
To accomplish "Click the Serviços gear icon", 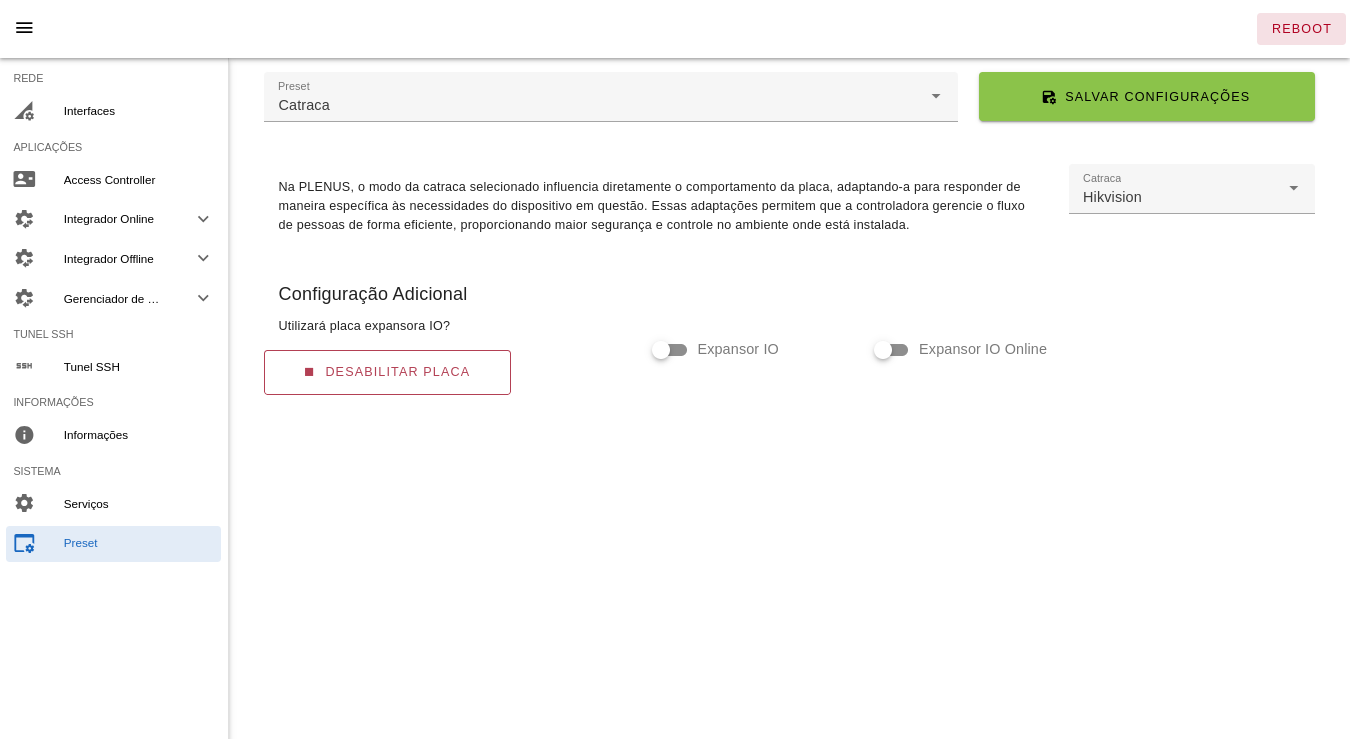I will (24, 503).
